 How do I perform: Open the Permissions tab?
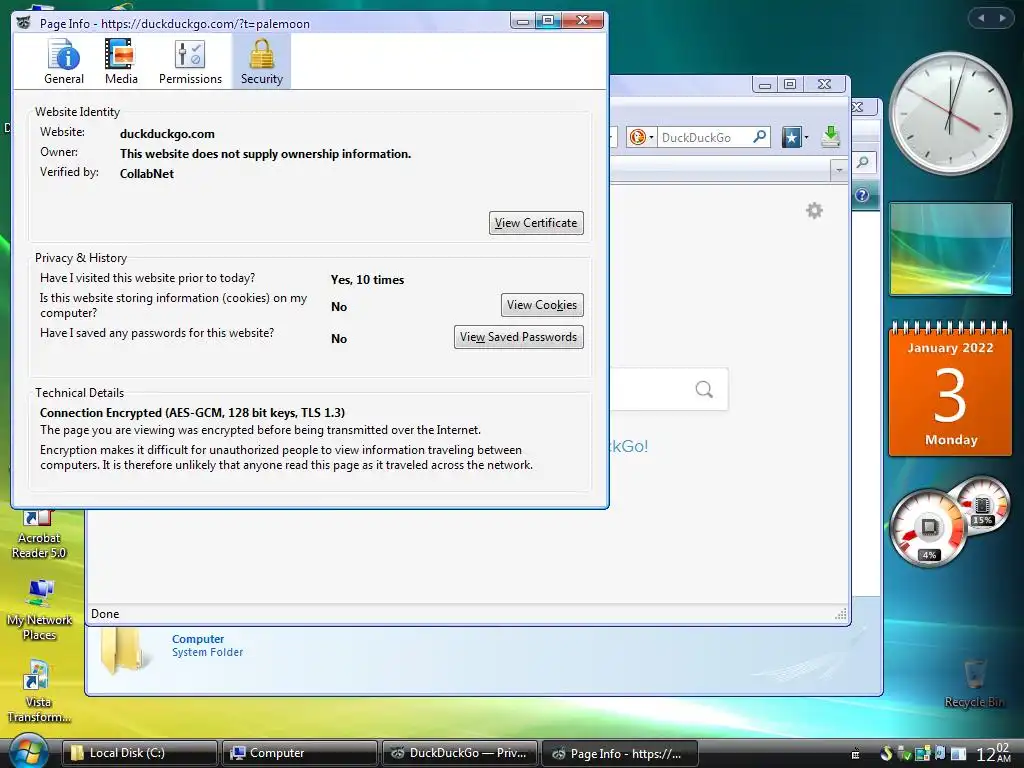tap(190, 62)
